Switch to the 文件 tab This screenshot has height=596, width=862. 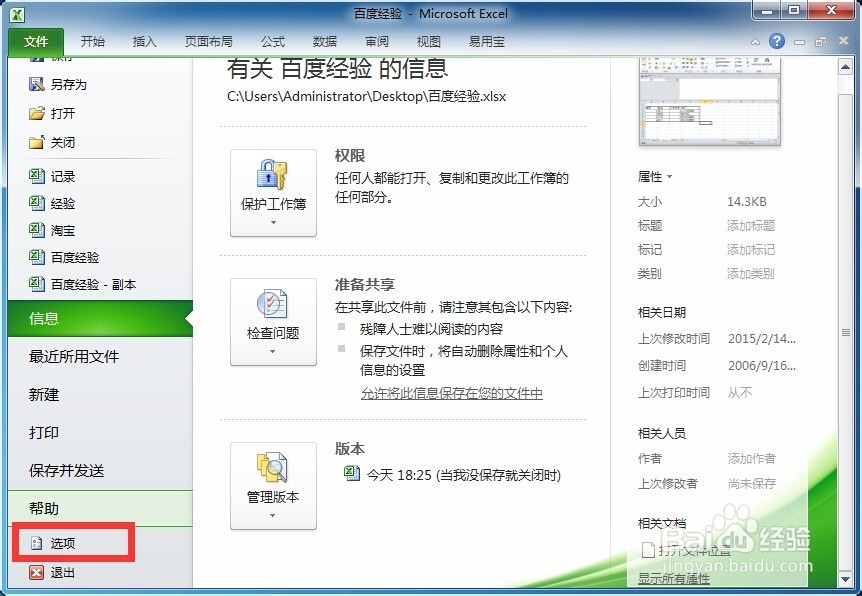click(36, 42)
